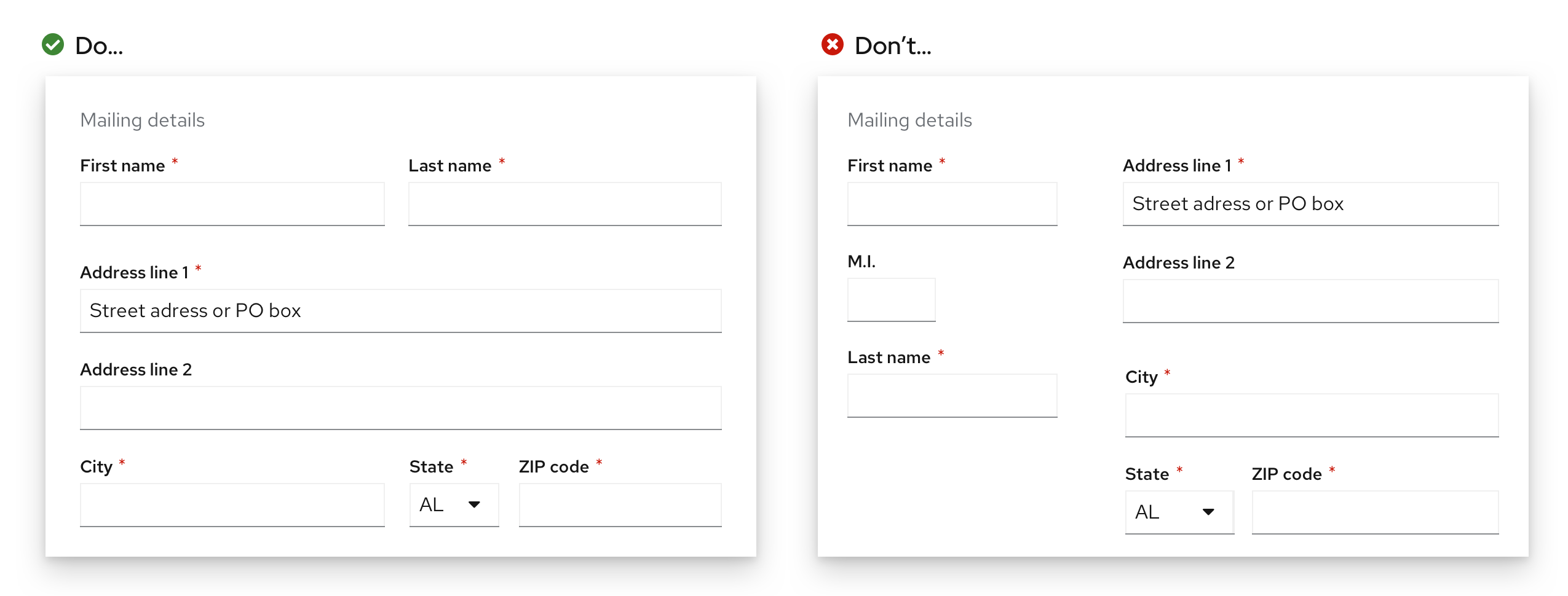Click the caret arrow beside AL in the Don't form

pyautogui.click(x=1208, y=512)
